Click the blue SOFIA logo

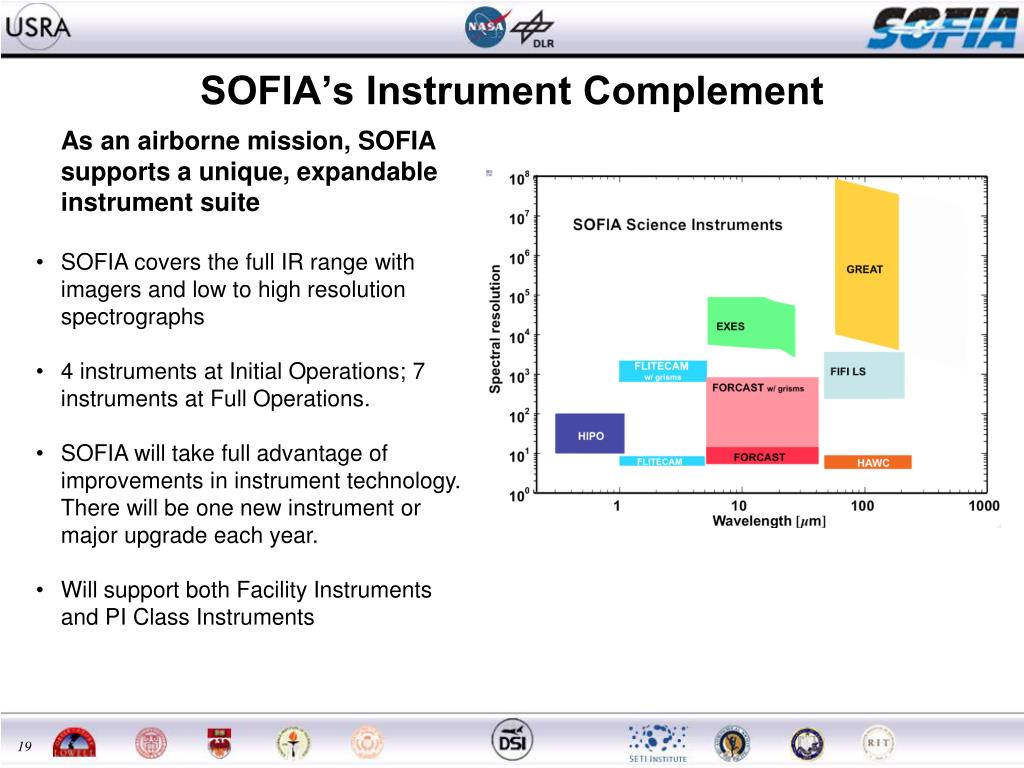pyautogui.click(x=943, y=29)
